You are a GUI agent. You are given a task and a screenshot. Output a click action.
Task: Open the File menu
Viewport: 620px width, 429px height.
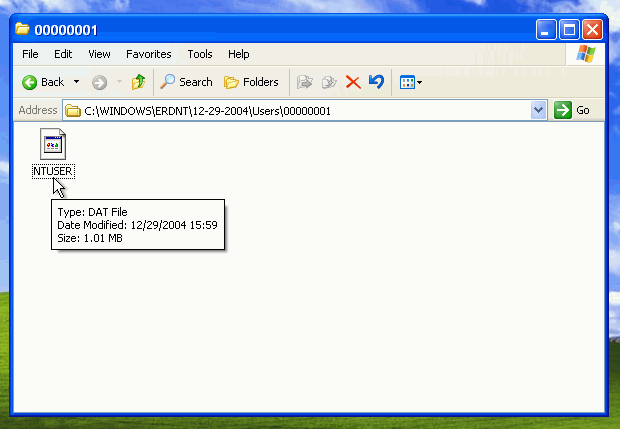pos(30,54)
